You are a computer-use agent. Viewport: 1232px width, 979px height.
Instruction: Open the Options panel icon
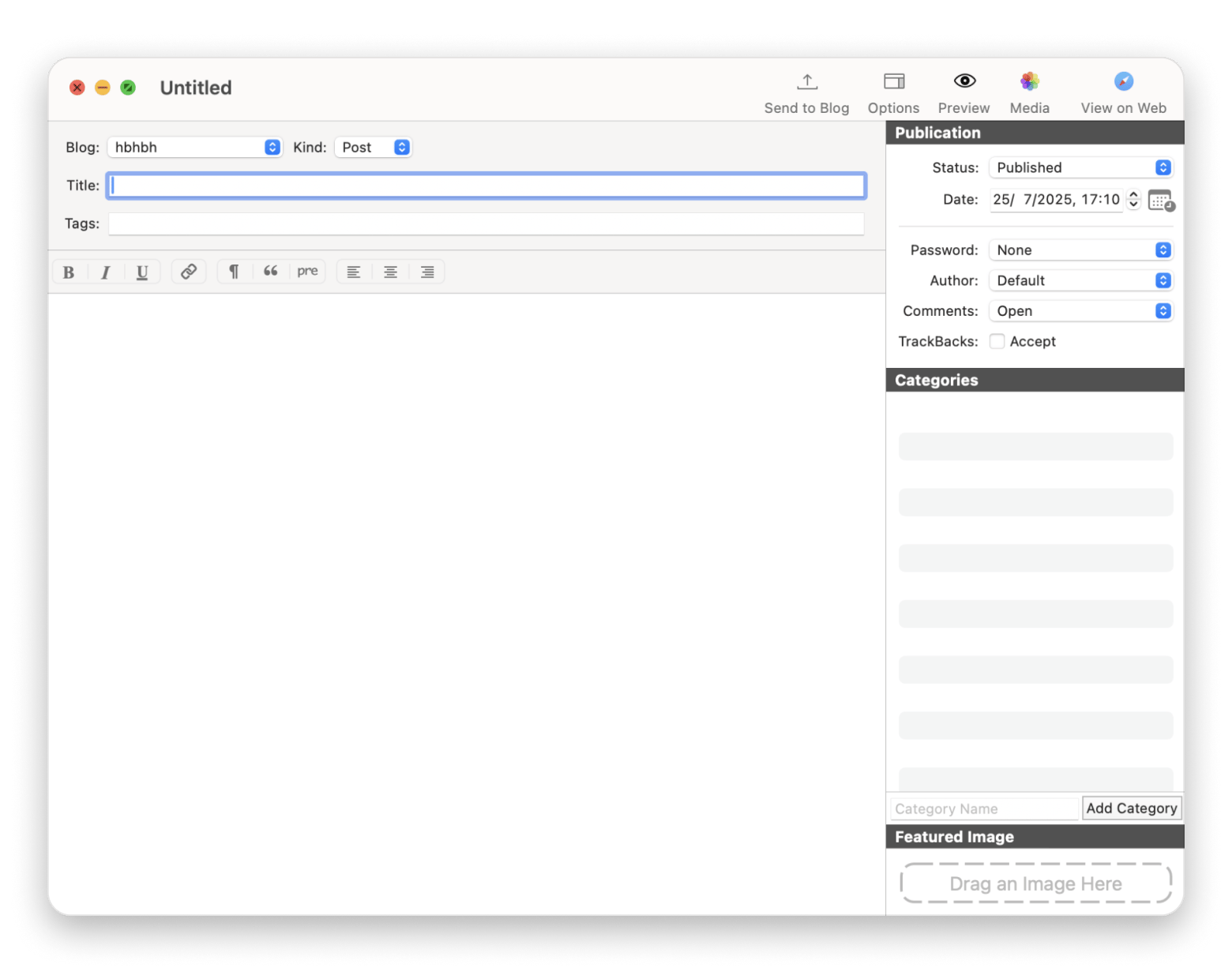tap(893, 81)
